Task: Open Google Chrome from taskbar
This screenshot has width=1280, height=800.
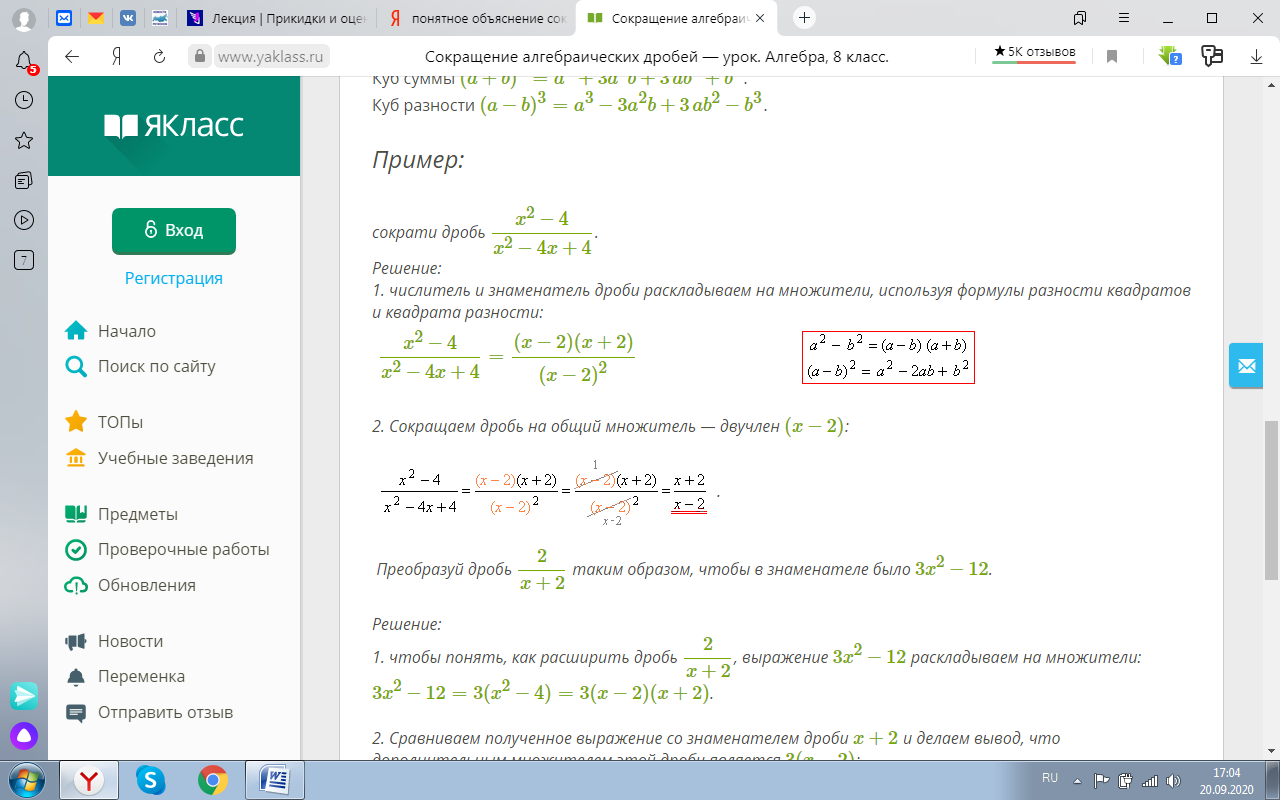Action: pyautogui.click(x=212, y=779)
